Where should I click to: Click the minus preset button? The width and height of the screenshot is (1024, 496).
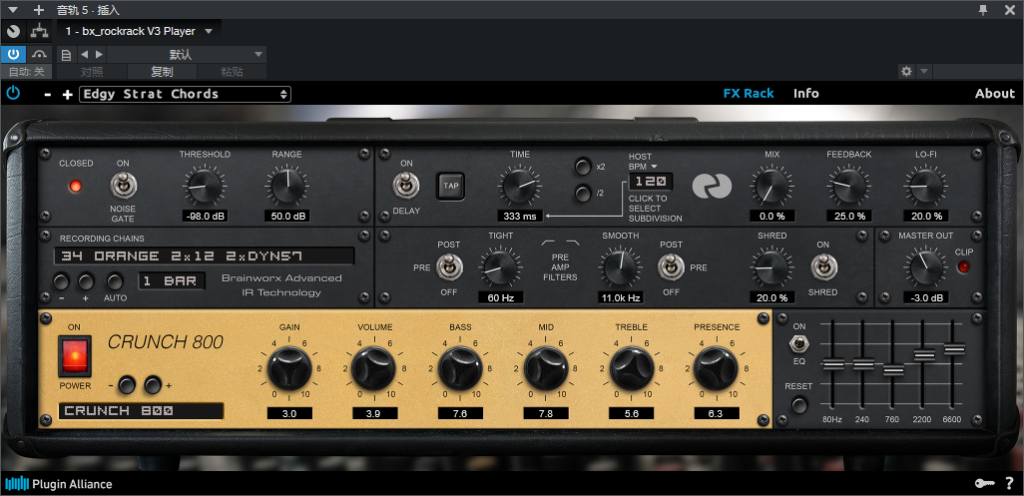48,95
